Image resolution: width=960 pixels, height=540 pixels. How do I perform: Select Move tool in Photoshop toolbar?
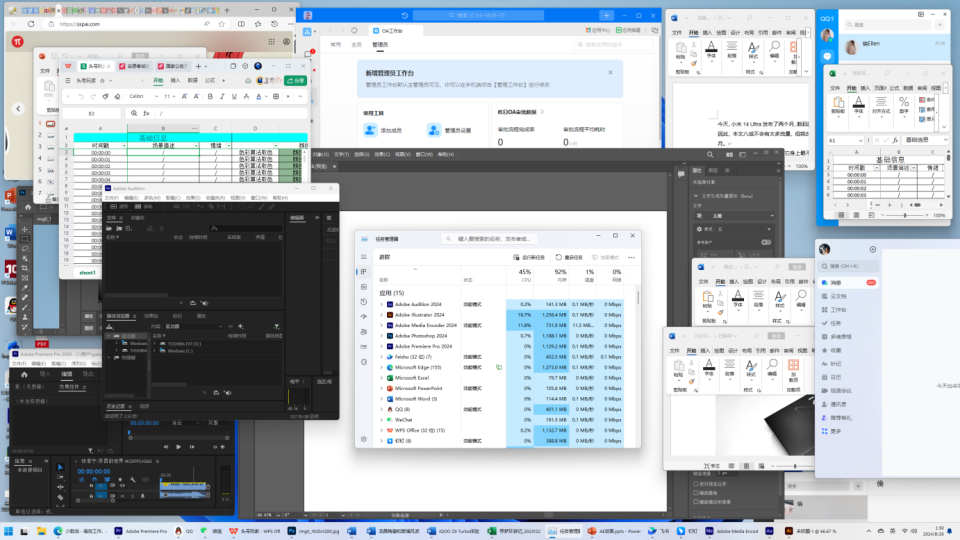[x=24, y=230]
